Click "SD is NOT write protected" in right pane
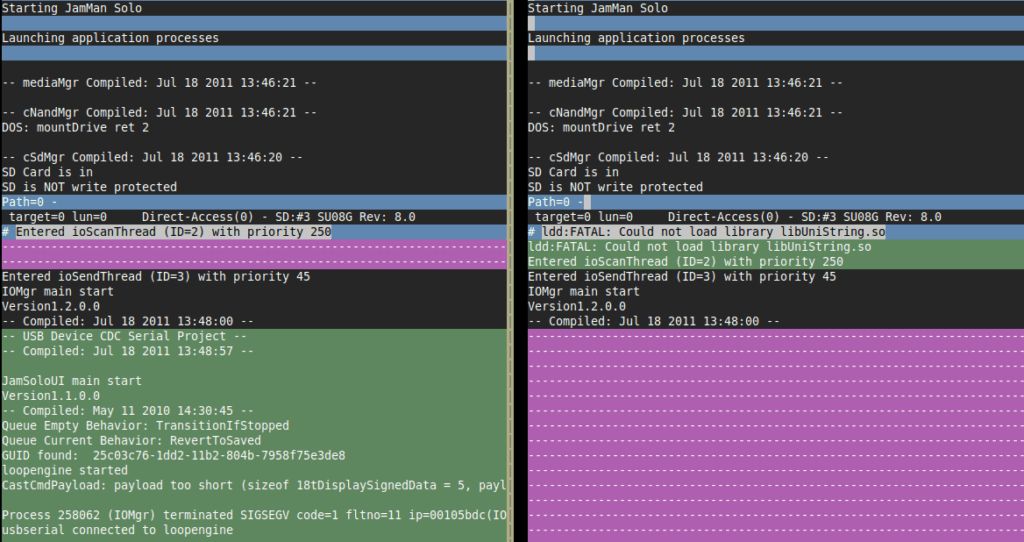The height and width of the screenshot is (542, 1024). coord(615,187)
